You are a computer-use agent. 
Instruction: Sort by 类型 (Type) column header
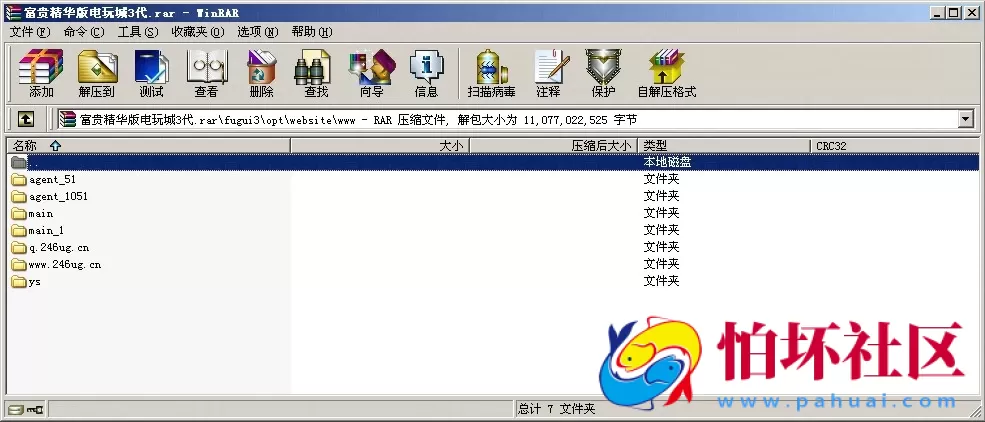tap(724, 146)
